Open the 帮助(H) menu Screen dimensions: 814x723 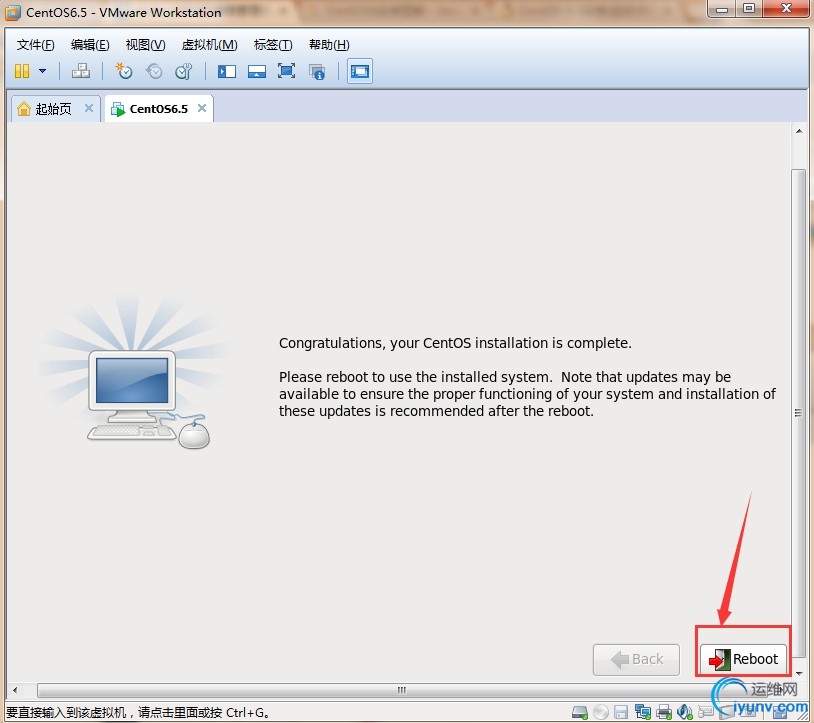coord(329,45)
